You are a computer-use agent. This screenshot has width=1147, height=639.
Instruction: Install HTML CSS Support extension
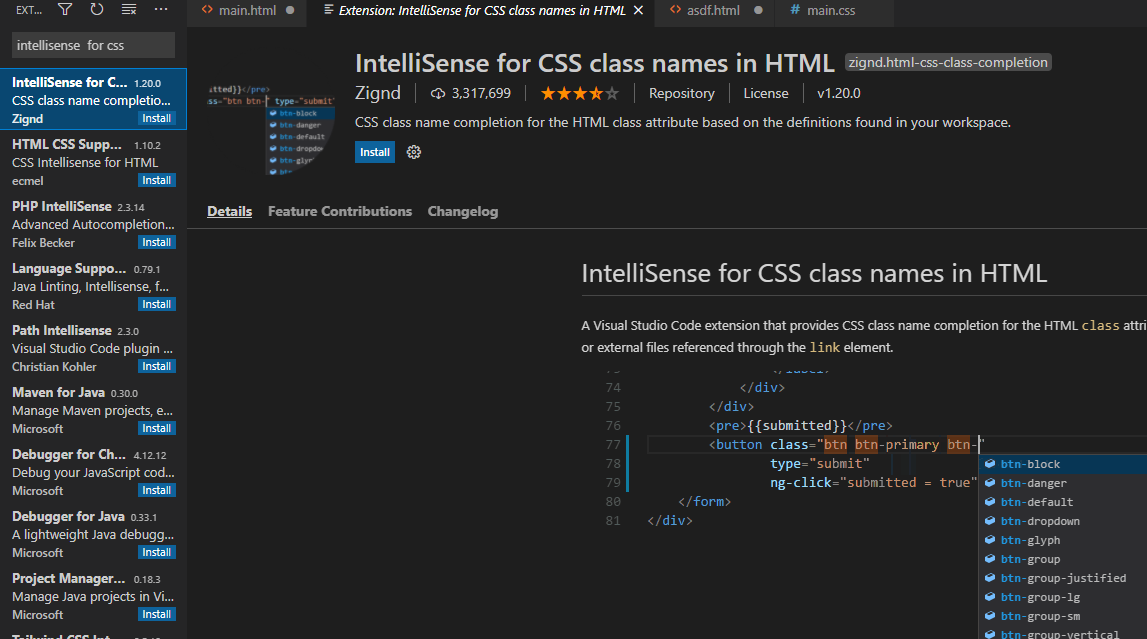(x=157, y=181)
